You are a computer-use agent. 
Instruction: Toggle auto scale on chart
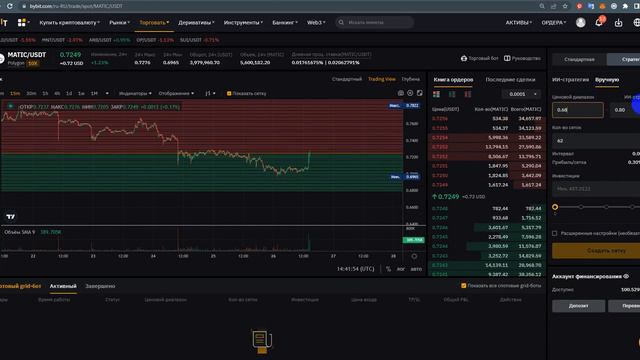coord(416,269)
